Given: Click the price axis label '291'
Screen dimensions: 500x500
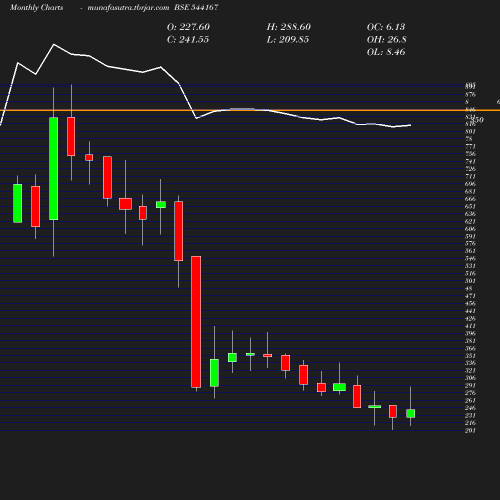Looking at the screenshot, I should point(470,386).
